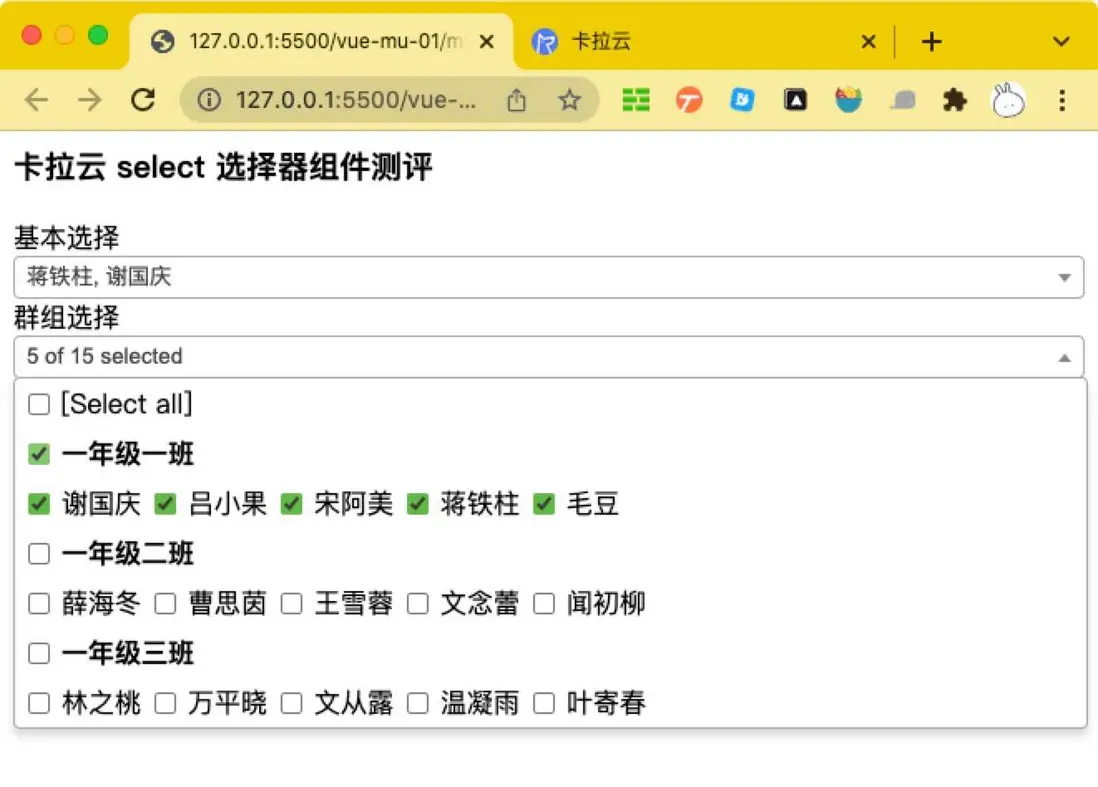Click the macOS green fullscreen button
Screen dimensions: 1098x787
tap(99, 35)
